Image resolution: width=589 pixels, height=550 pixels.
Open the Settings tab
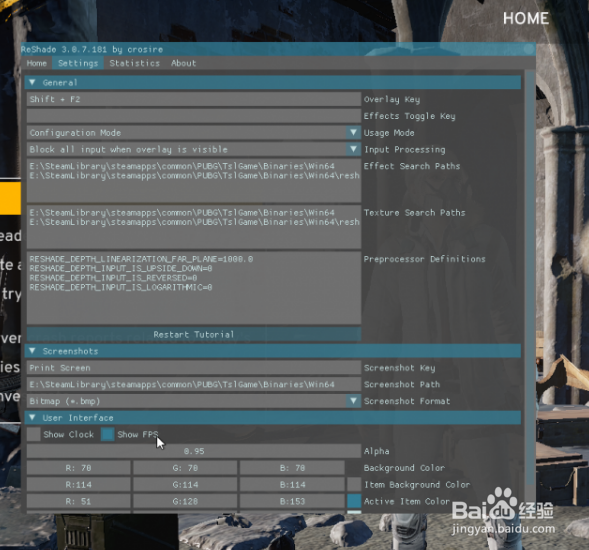pyautogui.click(x=78, y=63)
